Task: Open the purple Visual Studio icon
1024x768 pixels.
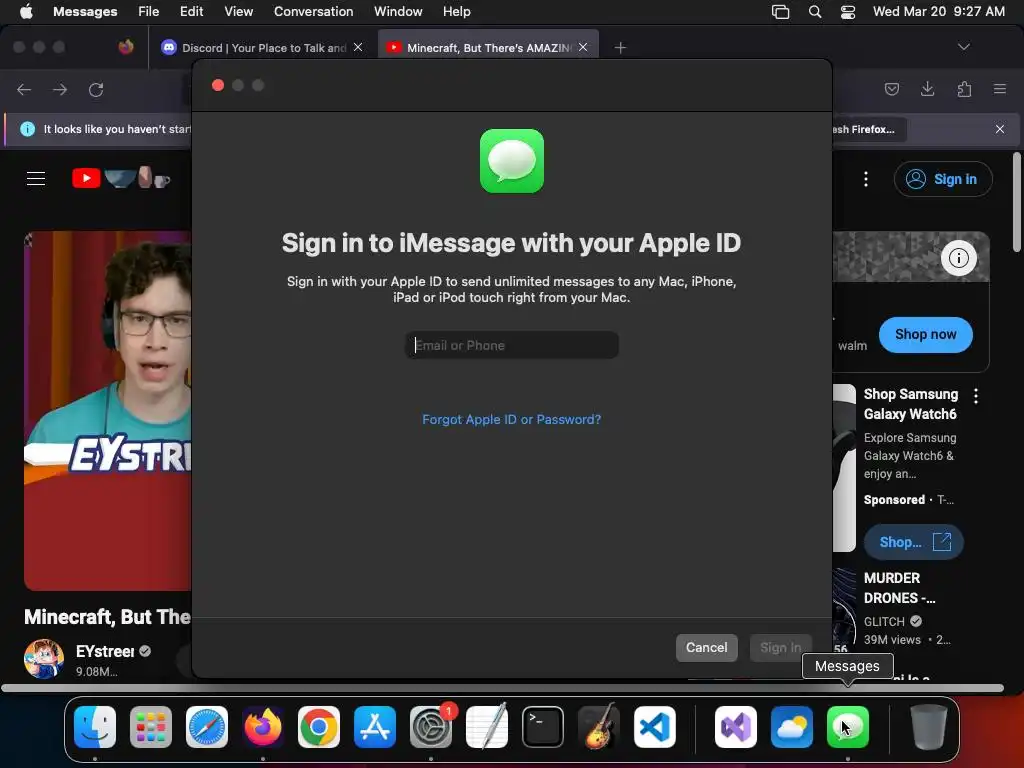Action: coord(736,727)
